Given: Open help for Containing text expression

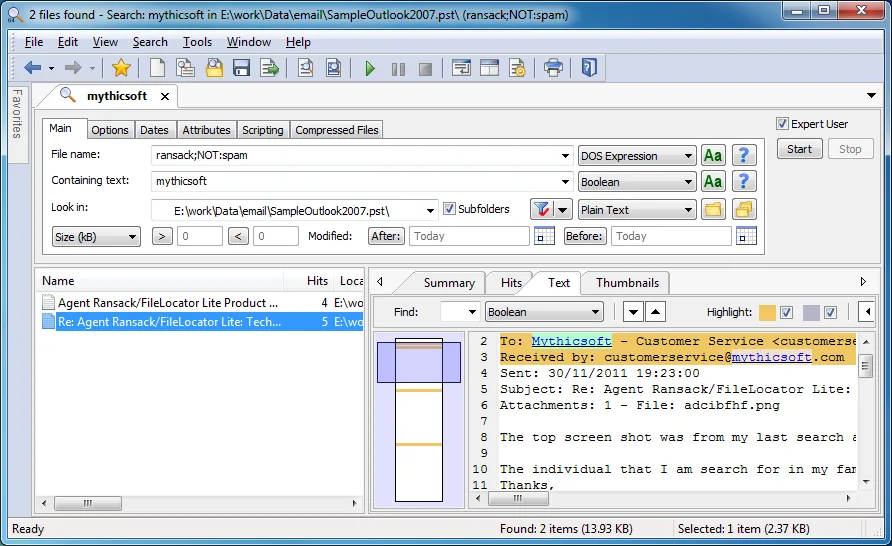Looking at the screenshot, I should pyautogui.click(x=744, y=181).
